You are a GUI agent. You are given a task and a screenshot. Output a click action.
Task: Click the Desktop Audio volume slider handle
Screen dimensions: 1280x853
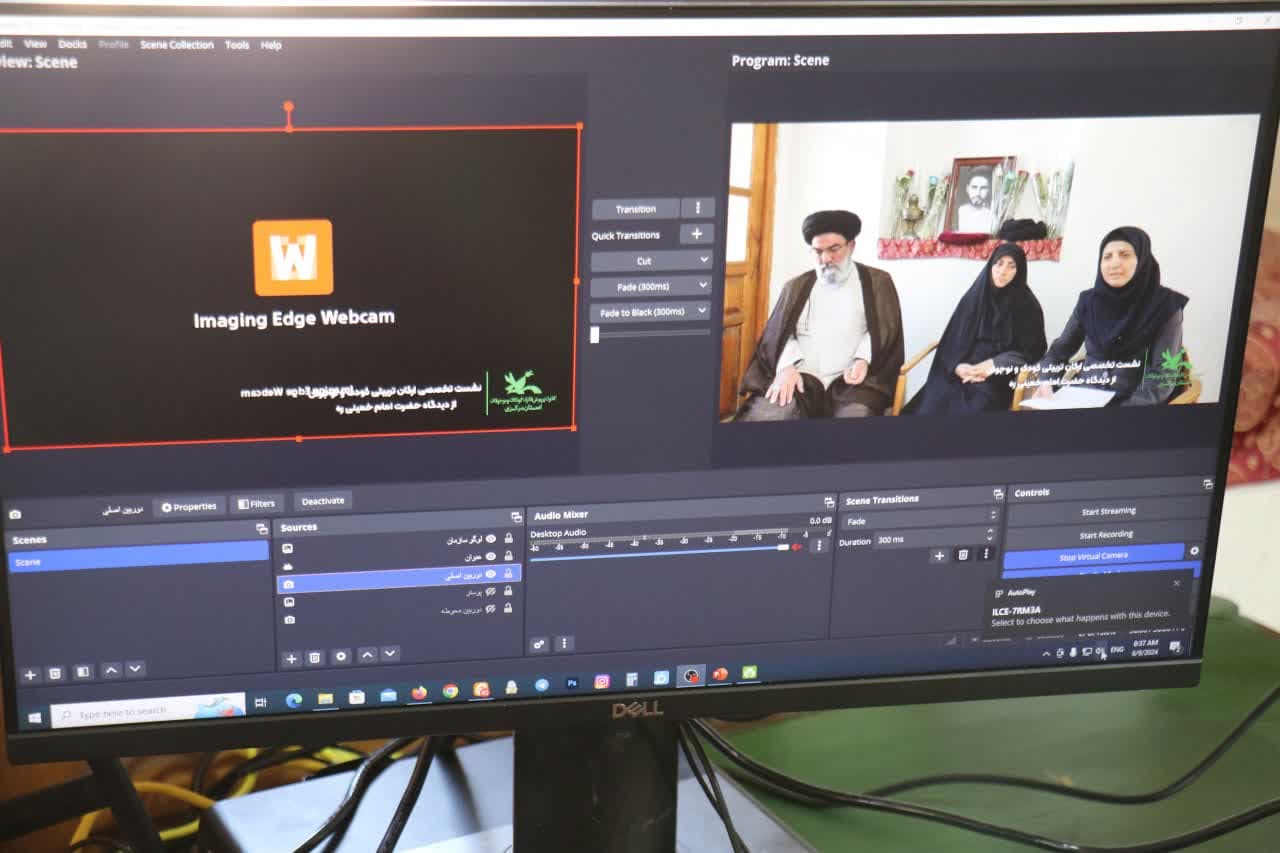tap(782, 547)
